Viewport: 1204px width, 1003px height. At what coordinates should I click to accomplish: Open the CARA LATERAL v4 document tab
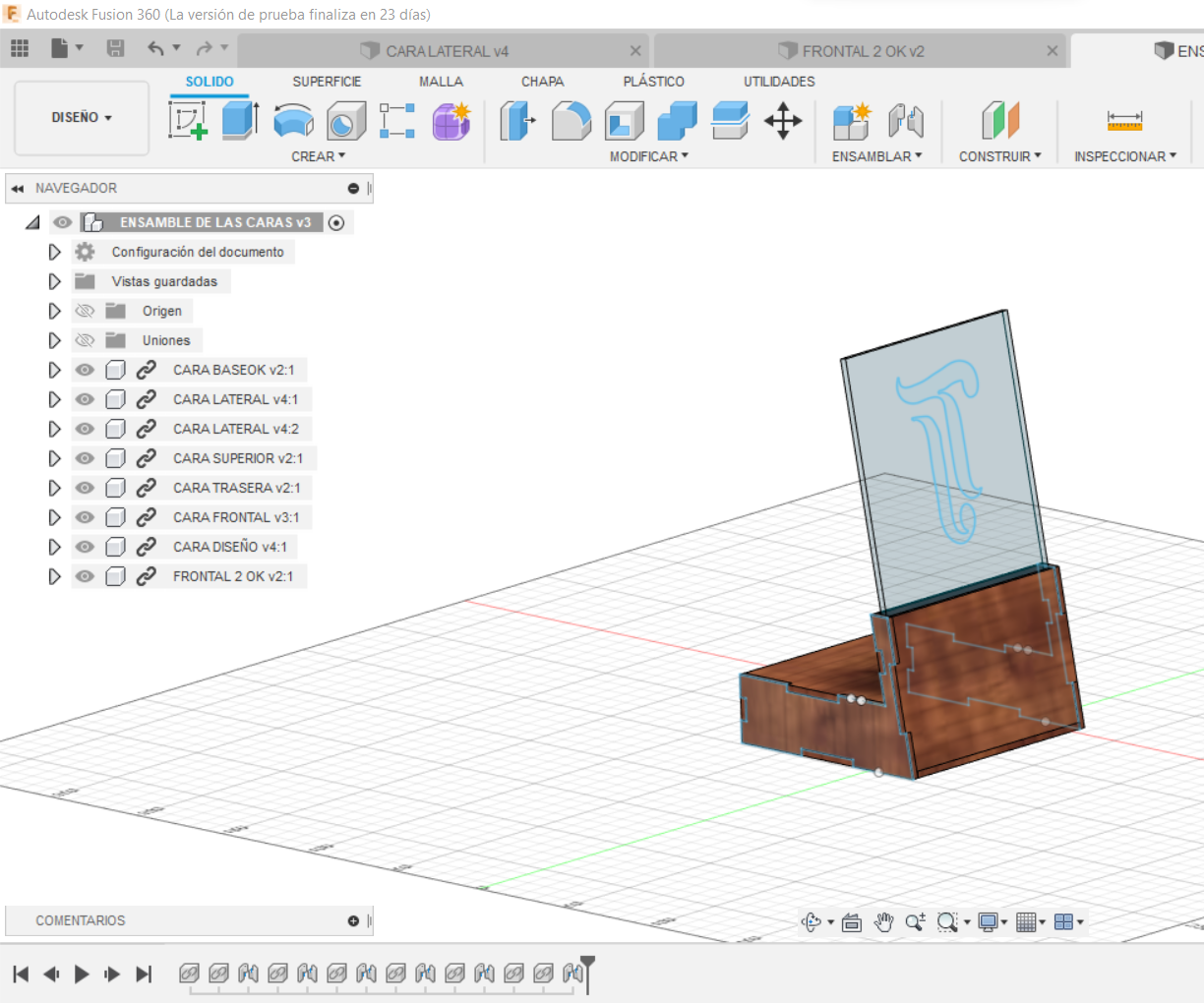point(447,51)
